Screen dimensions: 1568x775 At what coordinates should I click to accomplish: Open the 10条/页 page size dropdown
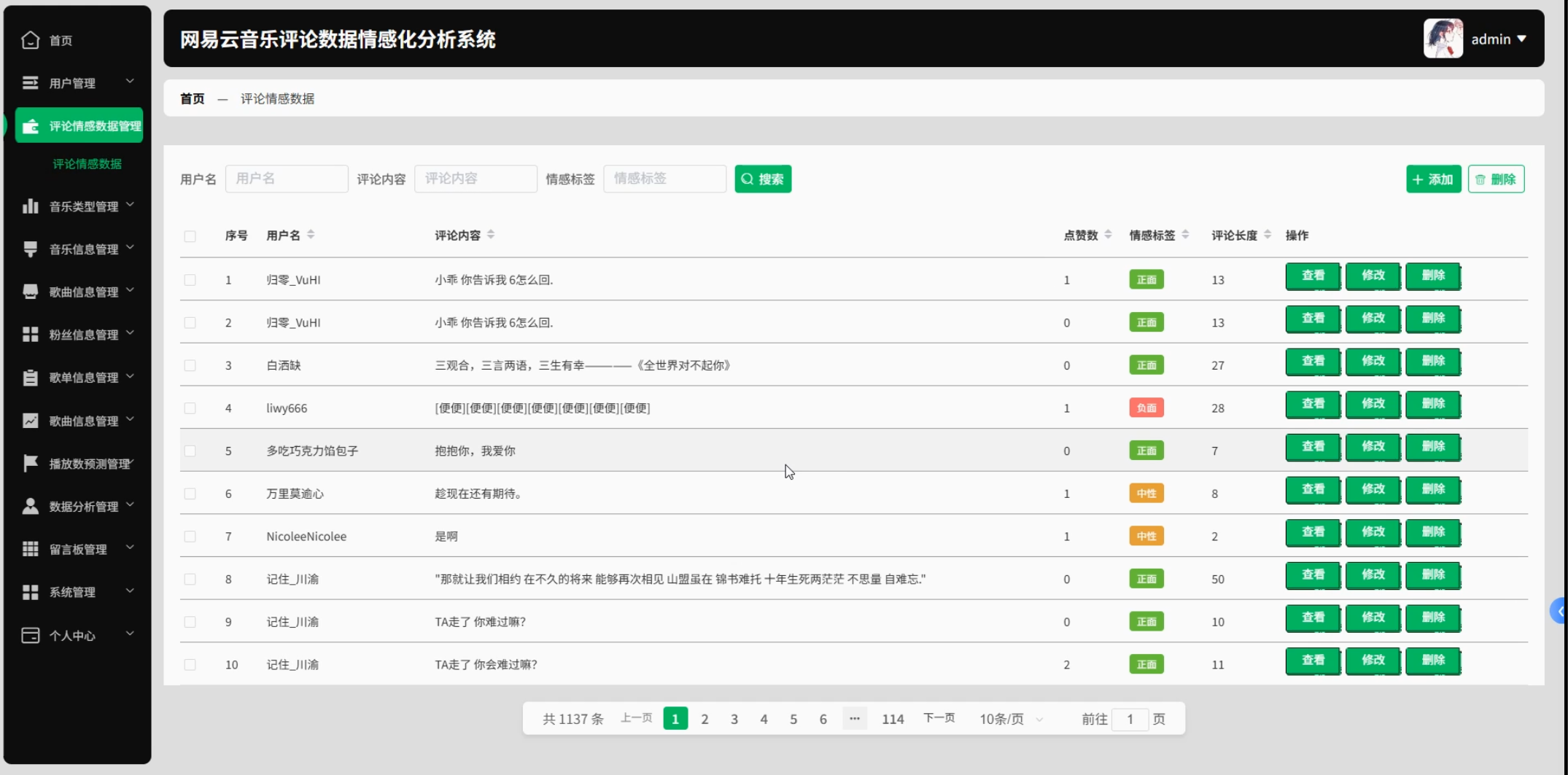click(1012, 719)
